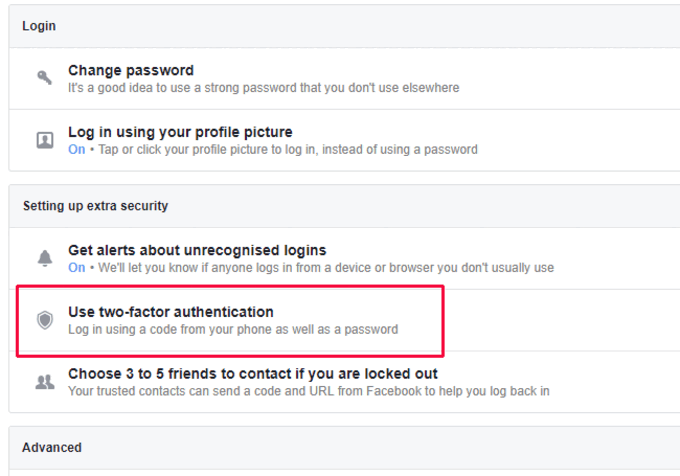
Task: Click the 'Tap or click your profile picture' description
Action: tap(288, 150)
